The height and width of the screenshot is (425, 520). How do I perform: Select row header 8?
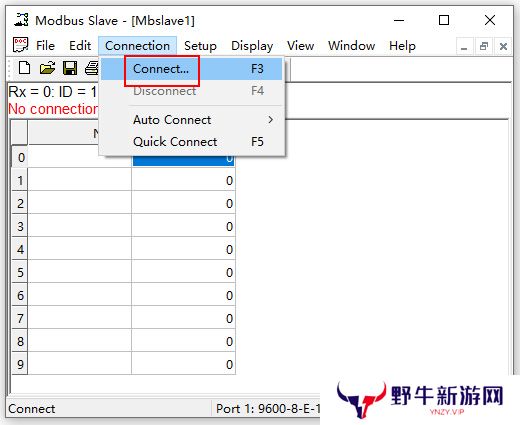click(x=20, y=341)
